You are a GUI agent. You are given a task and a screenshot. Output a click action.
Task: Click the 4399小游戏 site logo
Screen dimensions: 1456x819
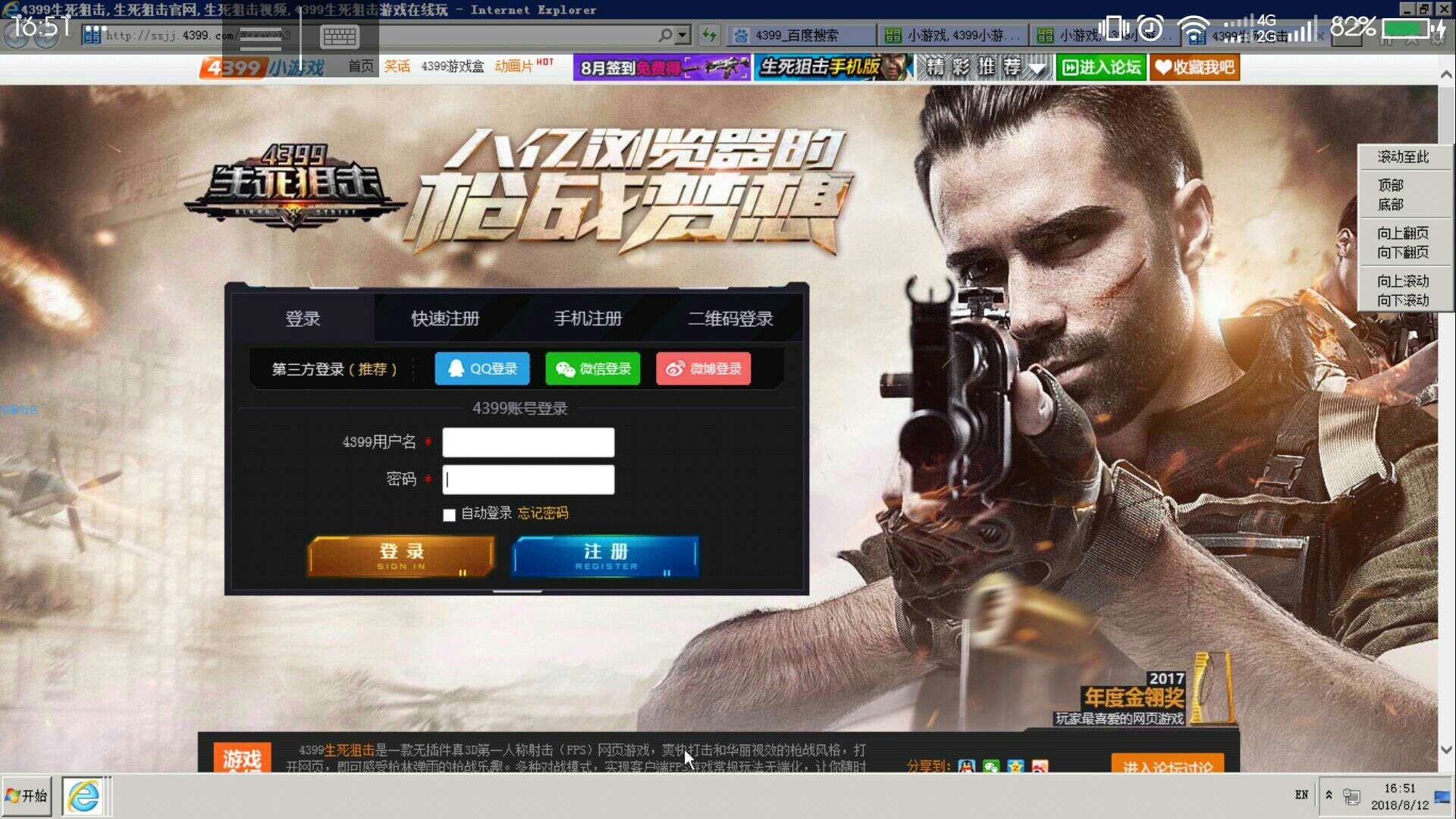[262, 67]
